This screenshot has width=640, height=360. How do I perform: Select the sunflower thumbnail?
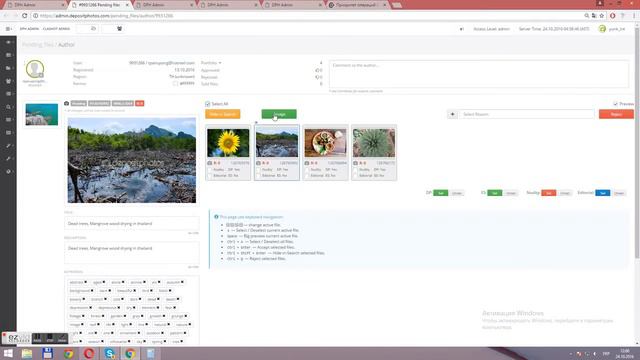(228, 143)
